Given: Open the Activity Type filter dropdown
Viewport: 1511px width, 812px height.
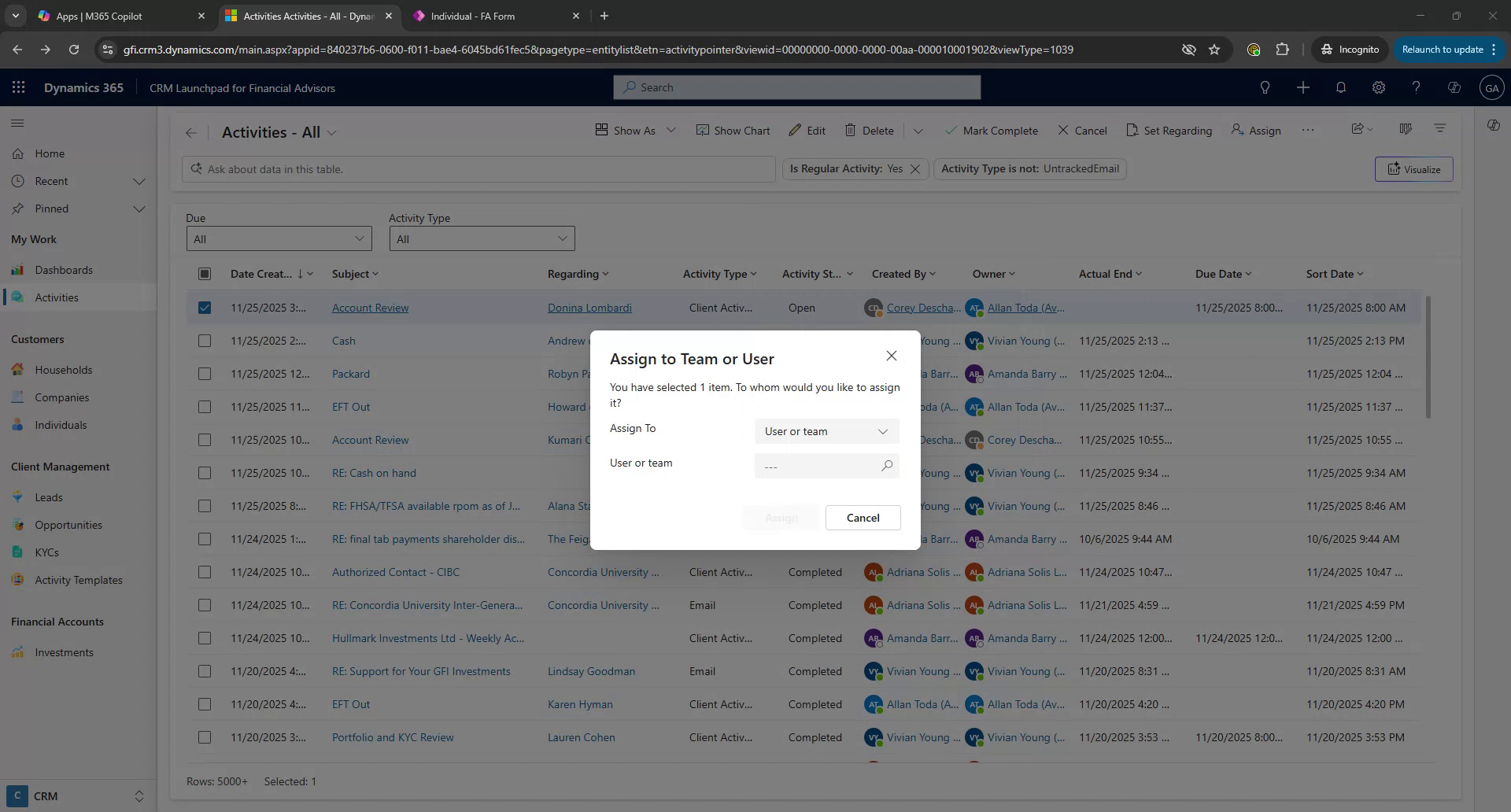Looking at the screenshot, I should (481, 238).
